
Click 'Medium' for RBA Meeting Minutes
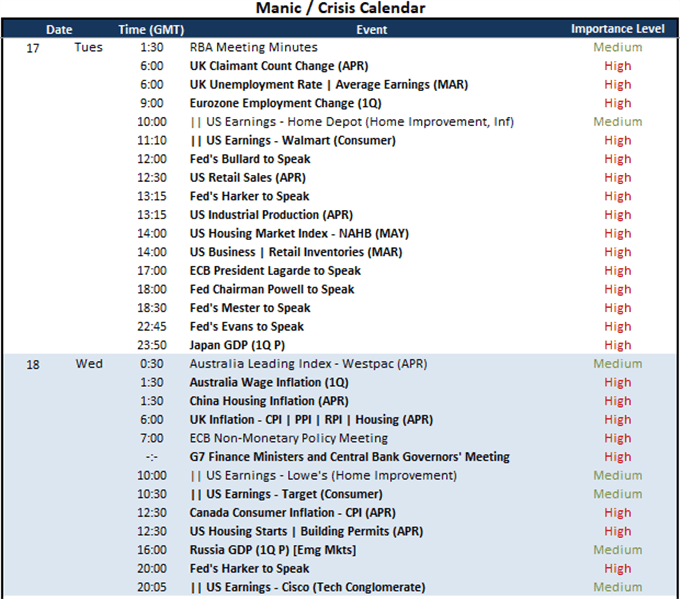pos(618,47)
